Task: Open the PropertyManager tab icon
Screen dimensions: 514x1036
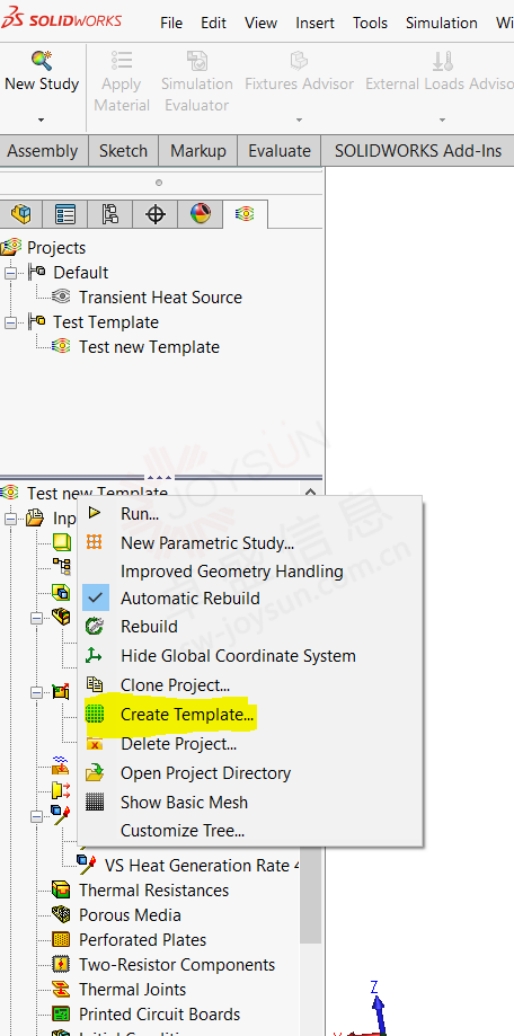Action: pyautogui.click(x=65, y=214)
